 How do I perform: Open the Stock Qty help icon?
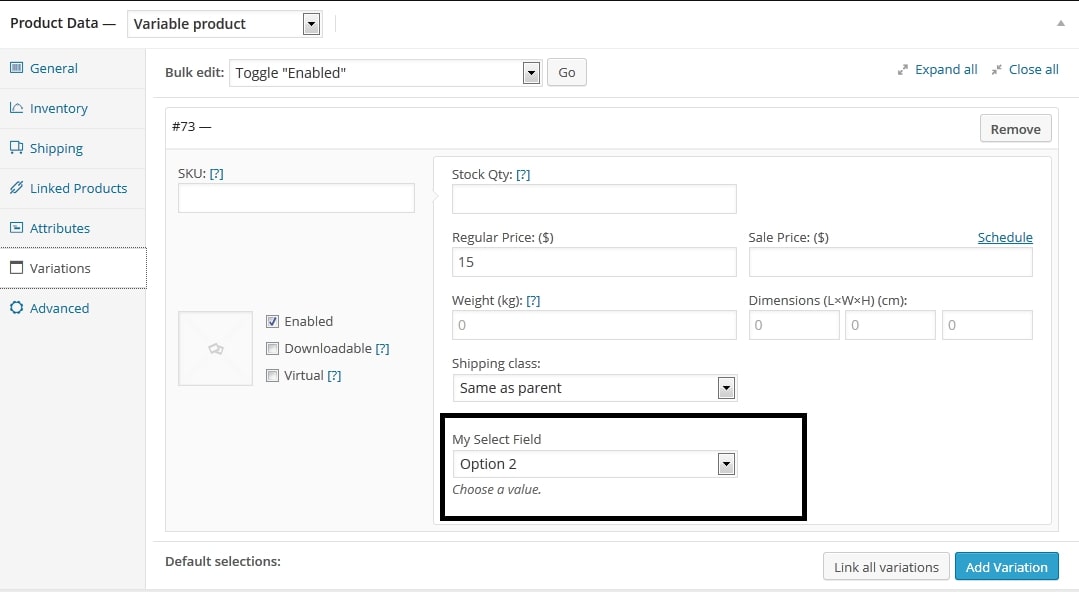[524, 173]
